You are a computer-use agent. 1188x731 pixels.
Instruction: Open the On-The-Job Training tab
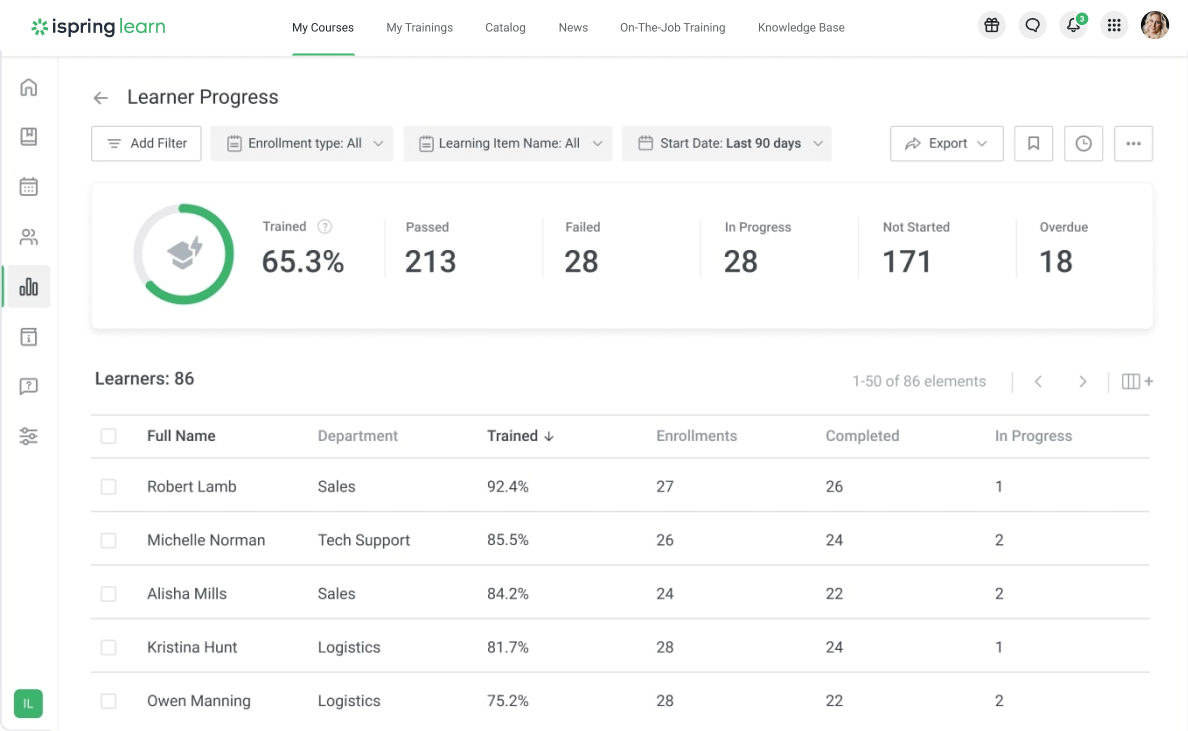pyautogui.click(x=672, y=27)
